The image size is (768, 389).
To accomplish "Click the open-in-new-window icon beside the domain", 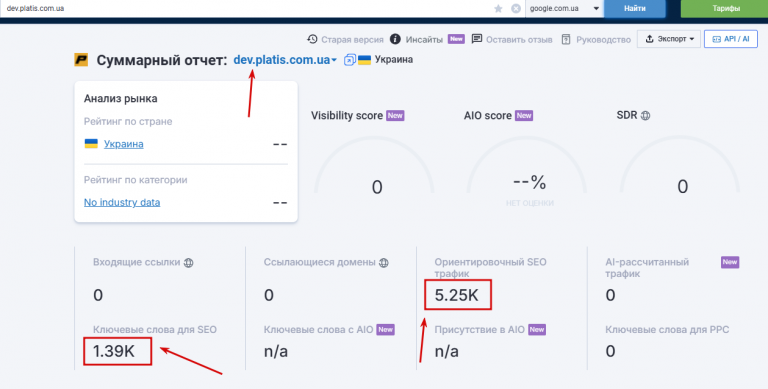I will click(349, 60).
